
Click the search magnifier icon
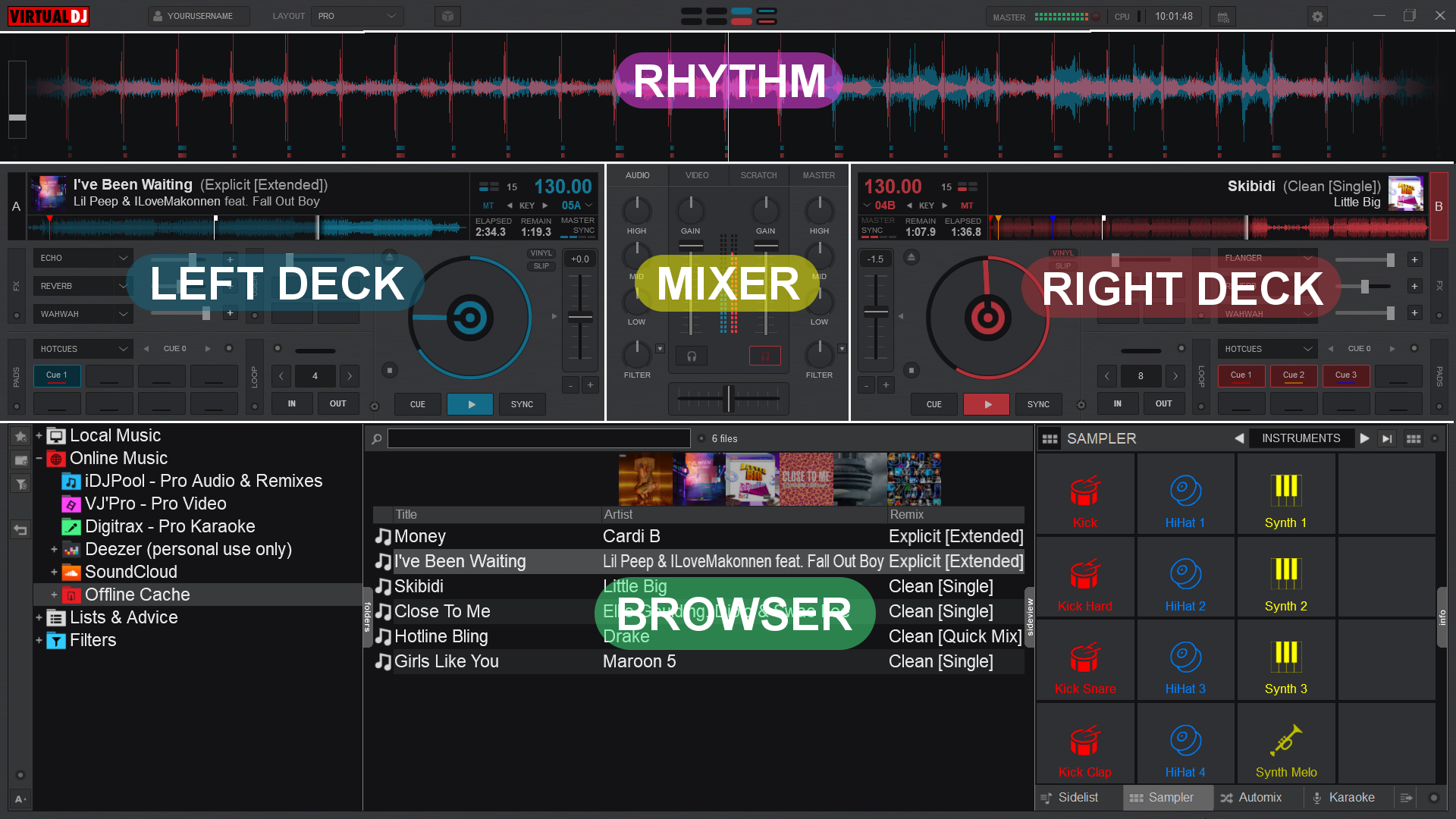(x=376, y=439)
